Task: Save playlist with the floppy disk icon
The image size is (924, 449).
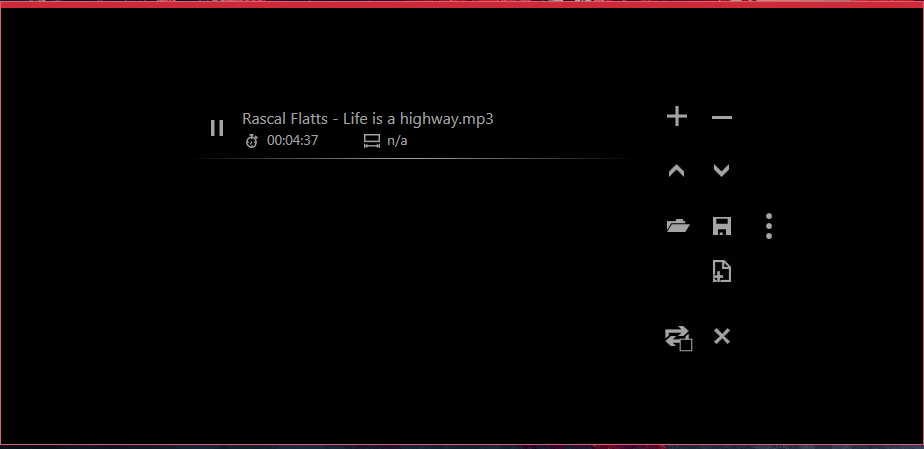Action: (x=722, y=226)
